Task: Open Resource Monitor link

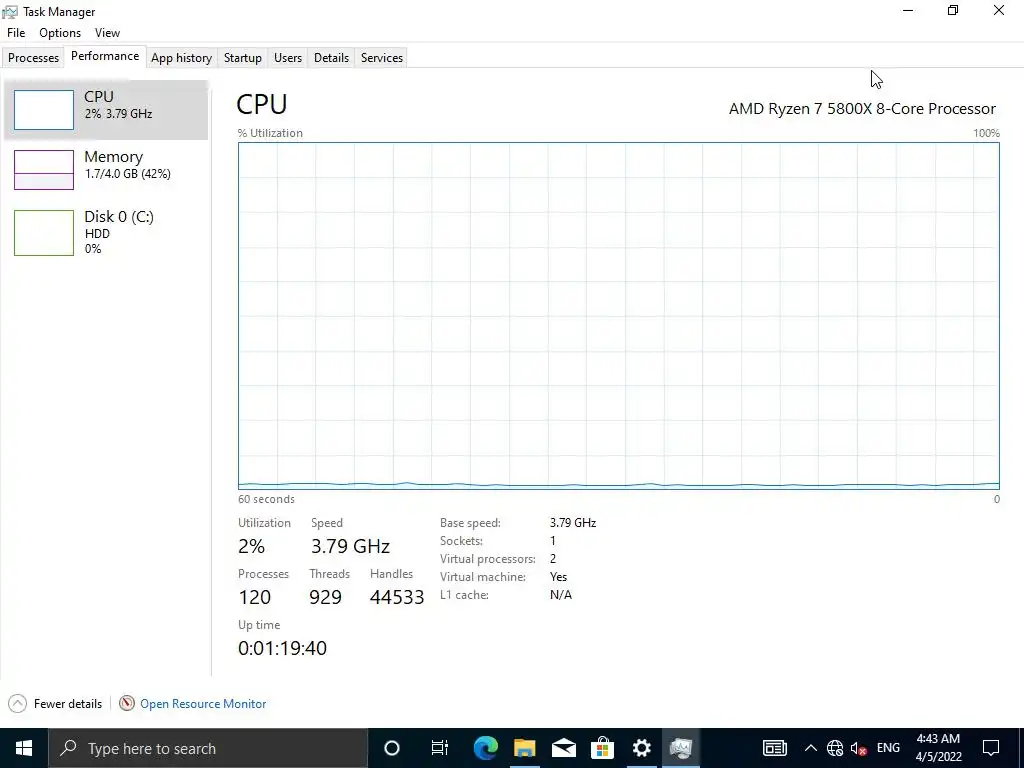Action: (203, 704)
